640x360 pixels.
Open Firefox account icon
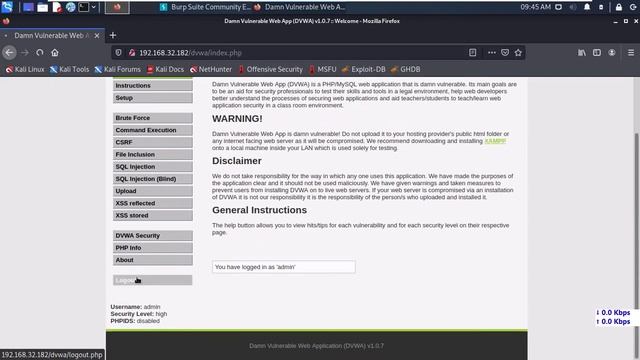tap(612, 53)
